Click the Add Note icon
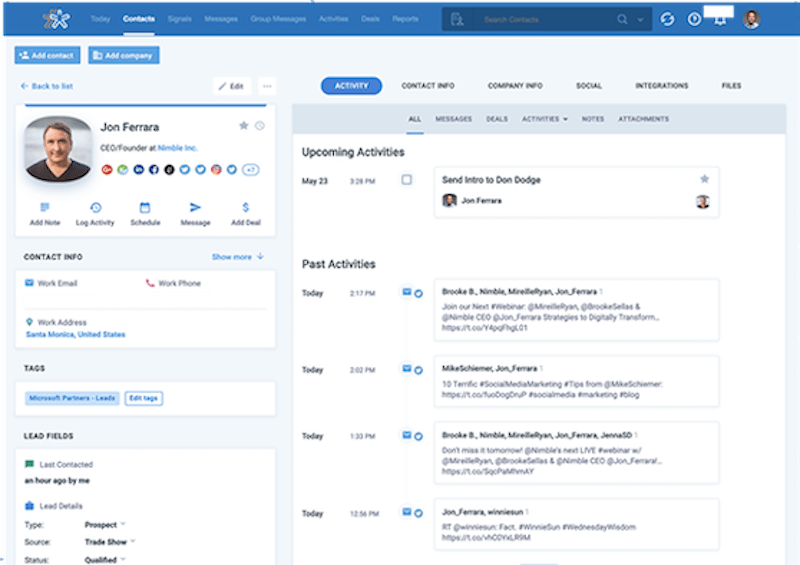Screen dimensions: 800x565 click(x=44, y=207)
